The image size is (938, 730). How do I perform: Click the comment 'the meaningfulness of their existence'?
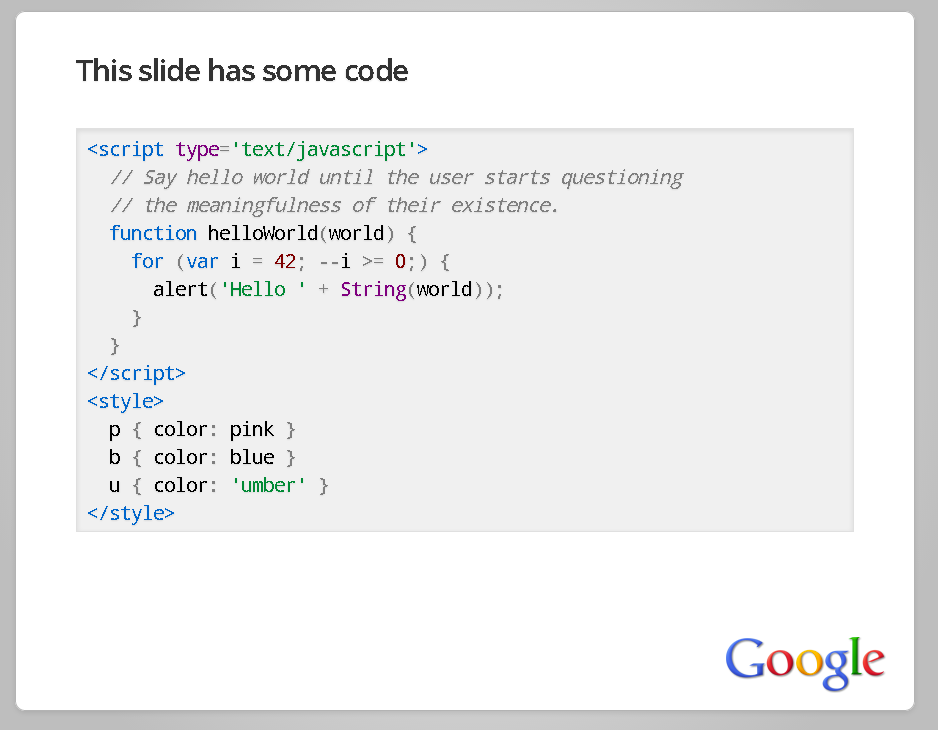point(334,205)
